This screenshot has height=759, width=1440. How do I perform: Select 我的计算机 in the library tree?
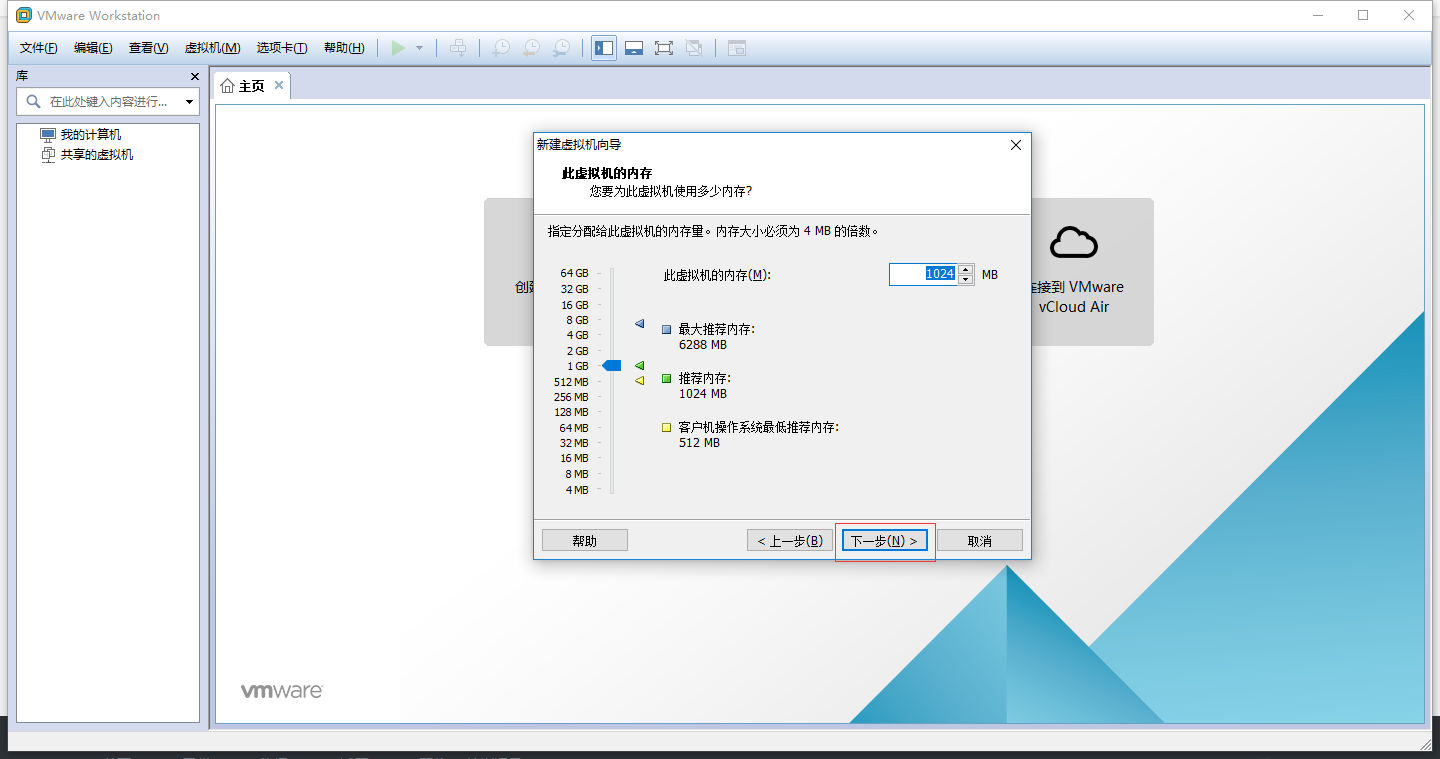pos(90,135)
